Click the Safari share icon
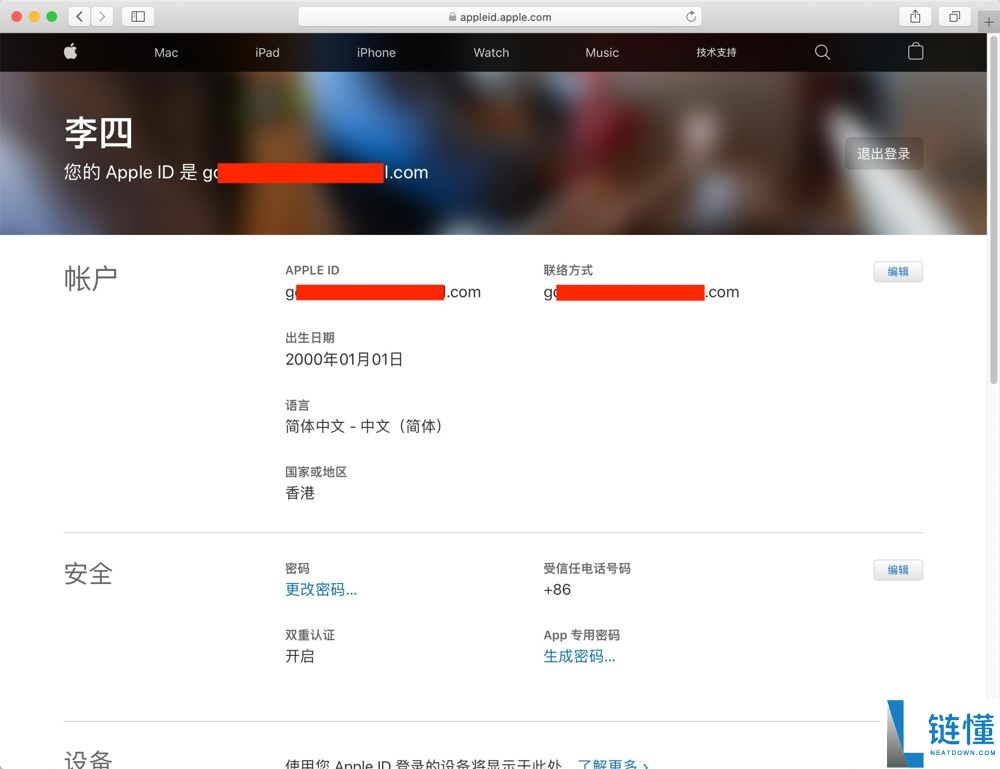The width and height of the screenshot is (1000, 769). tap(913, 16)
